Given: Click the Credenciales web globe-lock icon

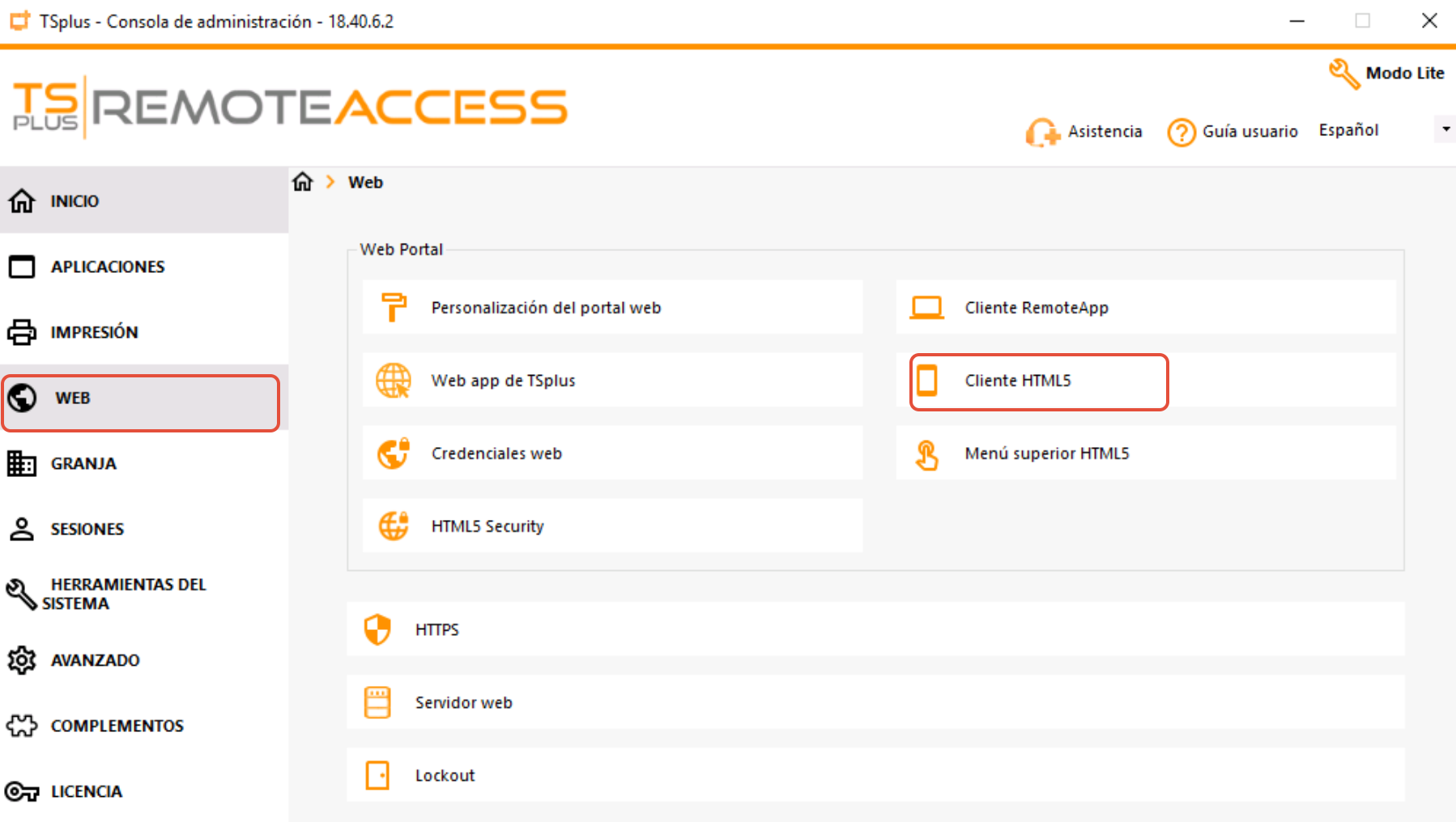Looking at the screenshot, I should click(x=394, y=453).
